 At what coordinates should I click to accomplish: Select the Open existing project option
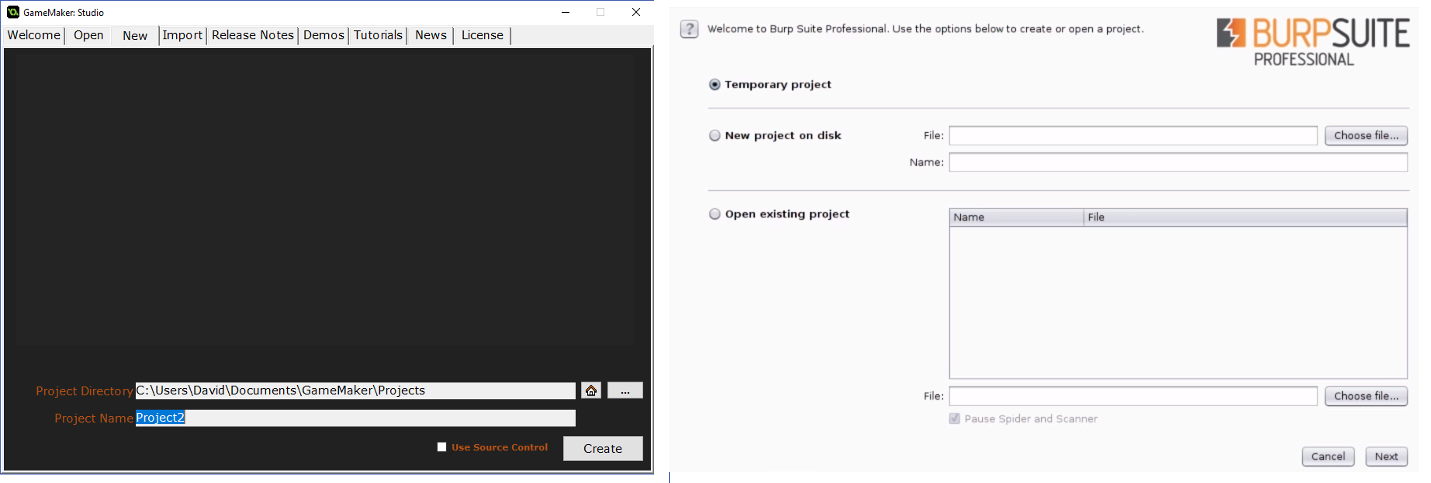[x=714, y=214]
